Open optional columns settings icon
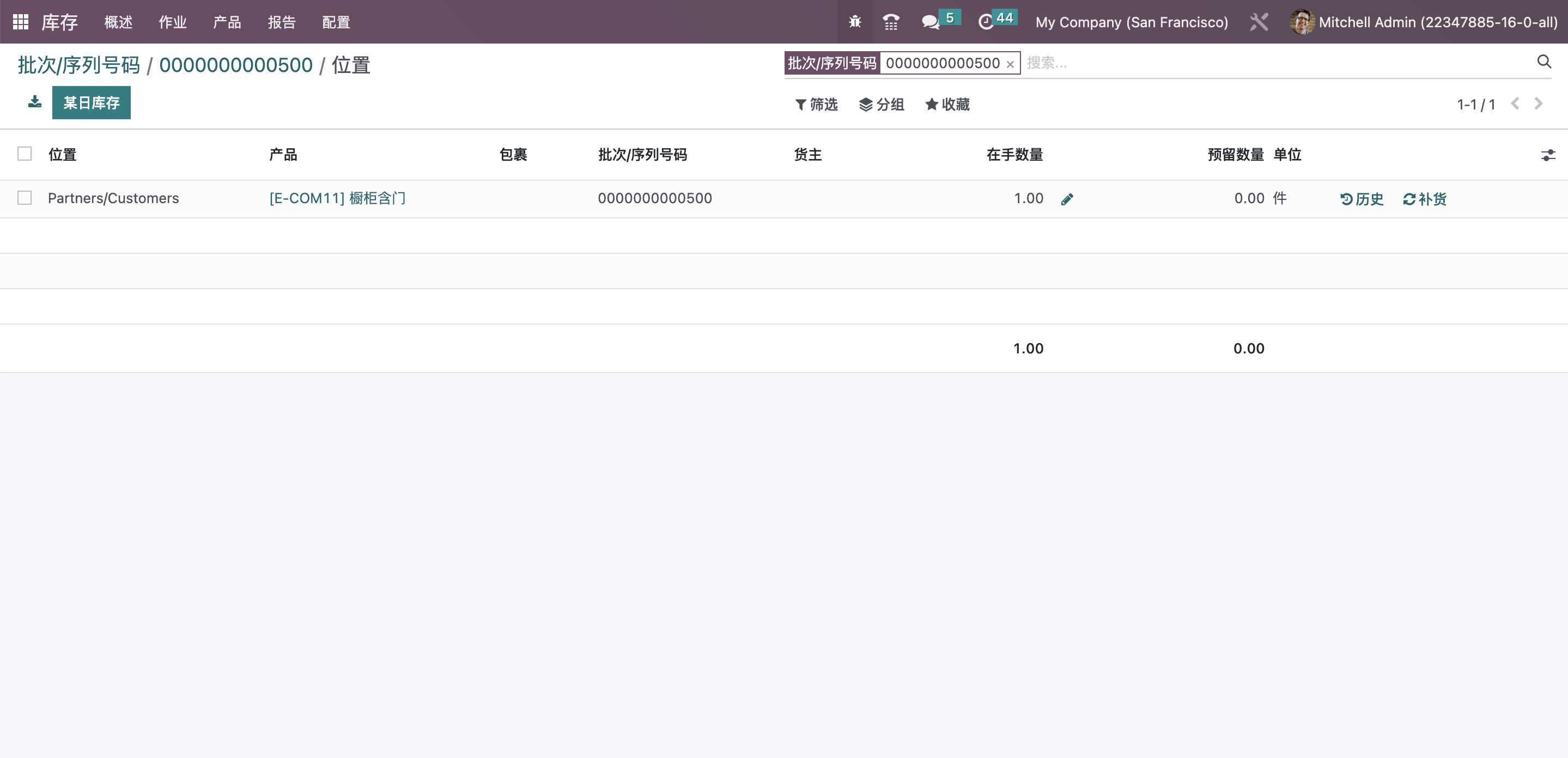 pos(1548,155)
